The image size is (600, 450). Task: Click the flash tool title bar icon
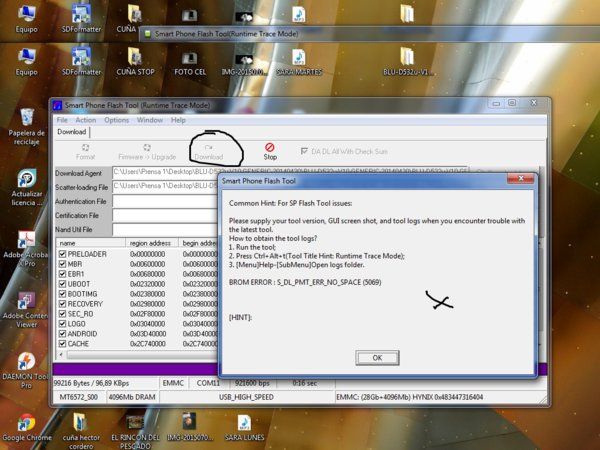click(57, 105)
